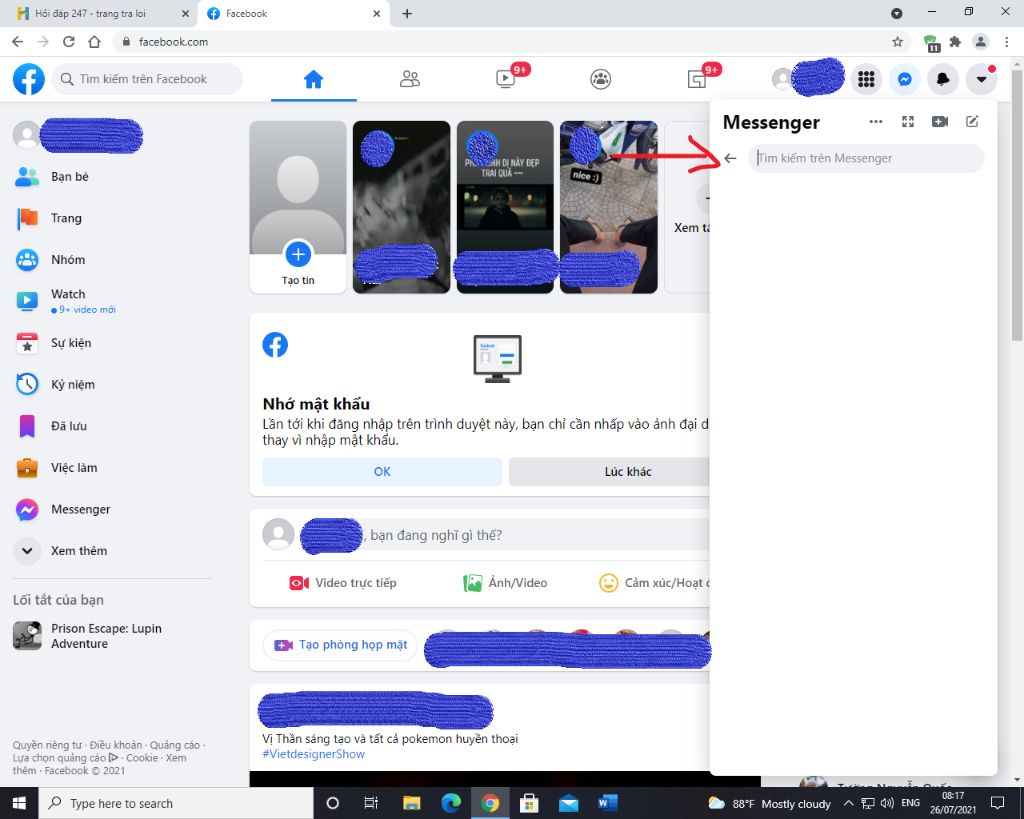Click the Tìm kiếm trên Facebook search box
The image size is (1024, 819).
click(x=148, y=79)
